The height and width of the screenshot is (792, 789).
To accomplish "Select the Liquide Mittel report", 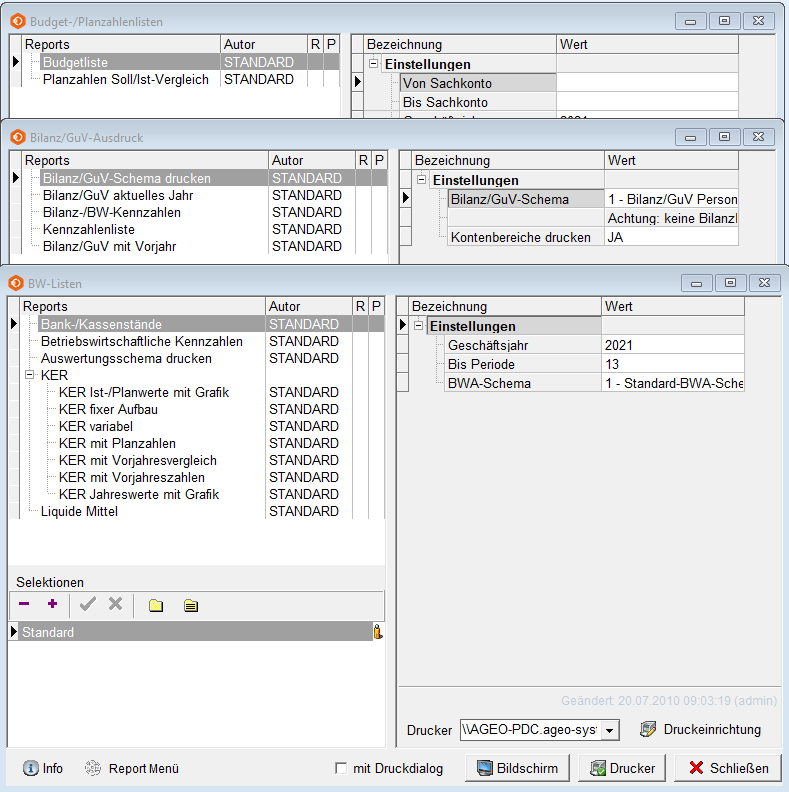I will [79, 511].
